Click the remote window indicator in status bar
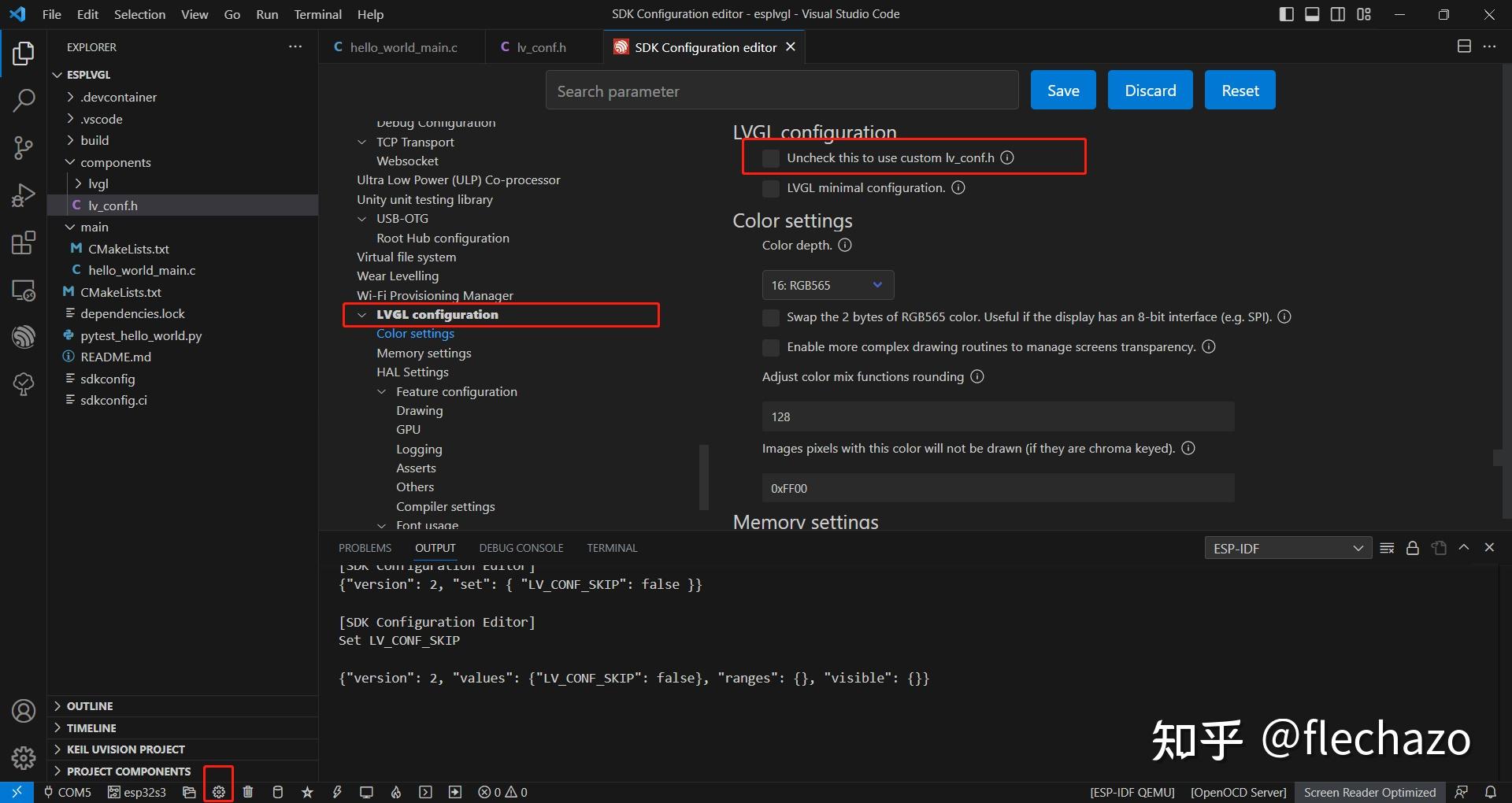The height and width of the screenshot is (803, 1512). click(17, 792)
